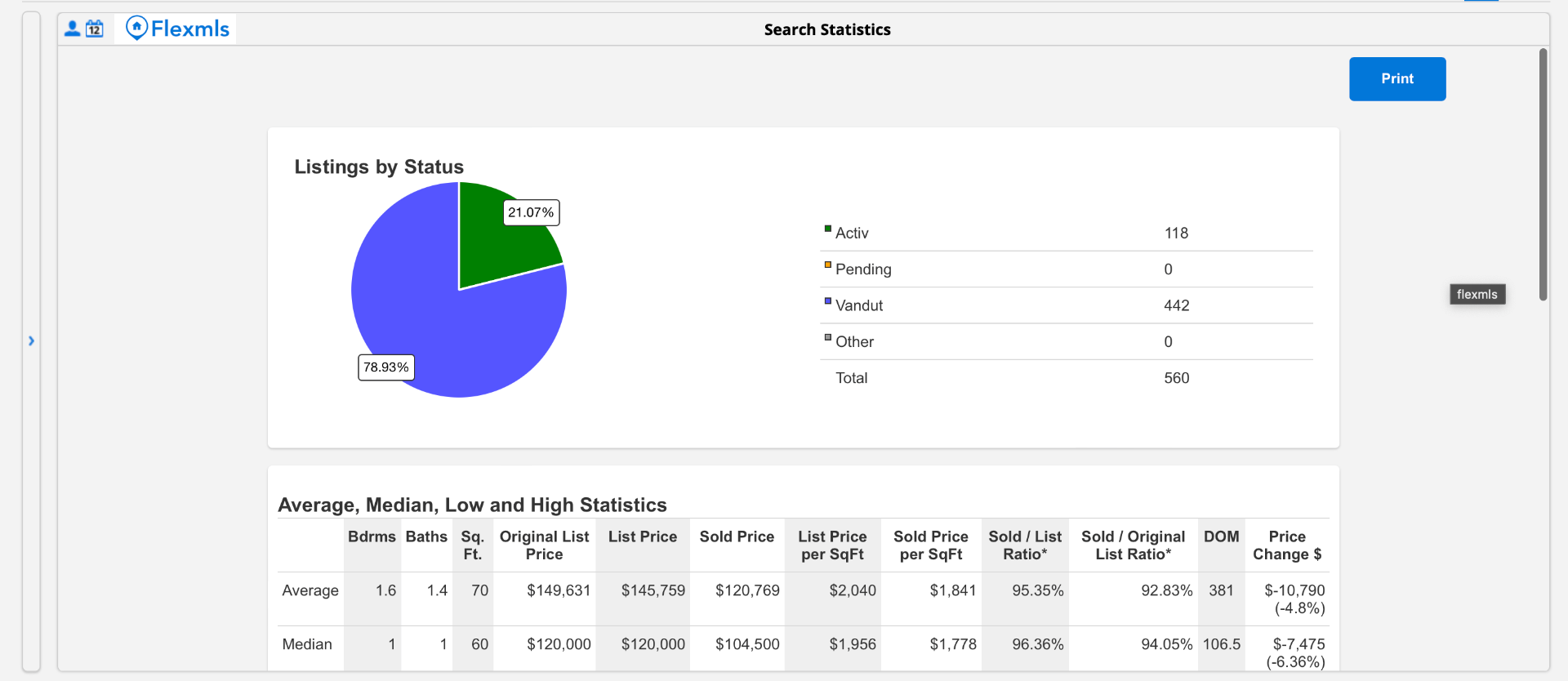Click the Search Statistics title

(827, 29)
